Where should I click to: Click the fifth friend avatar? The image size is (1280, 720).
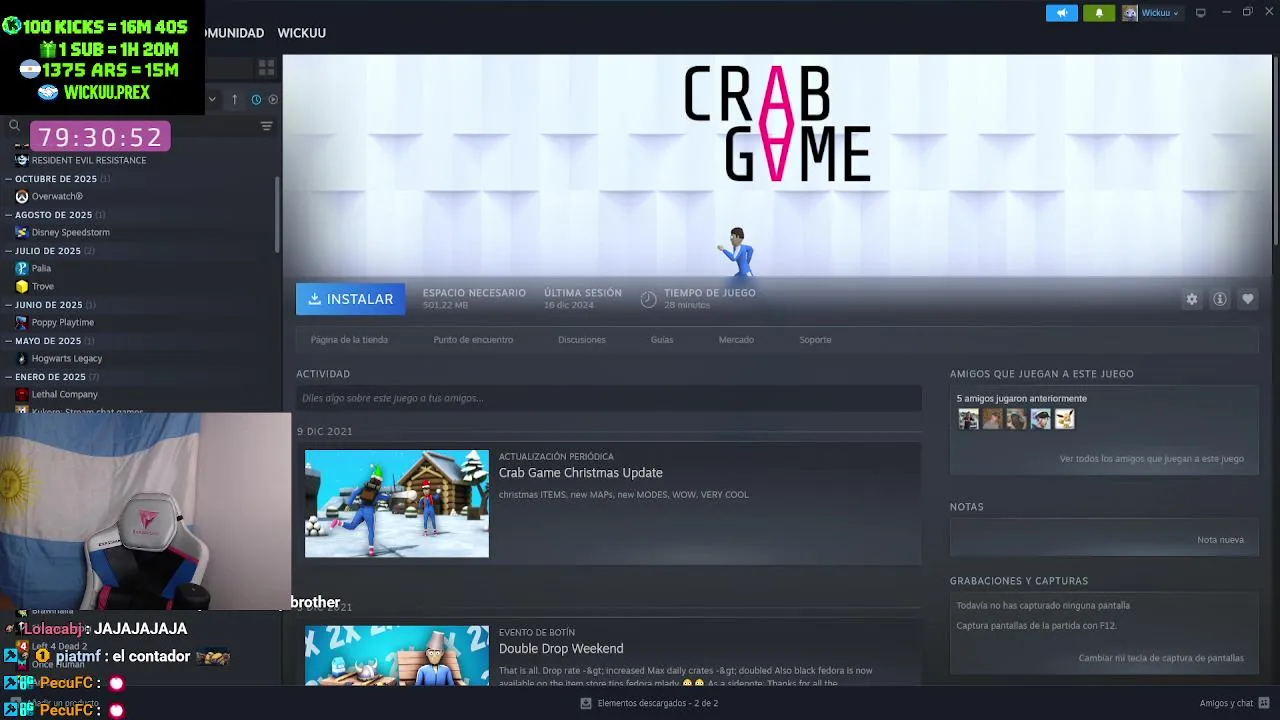click(1064, 419)
